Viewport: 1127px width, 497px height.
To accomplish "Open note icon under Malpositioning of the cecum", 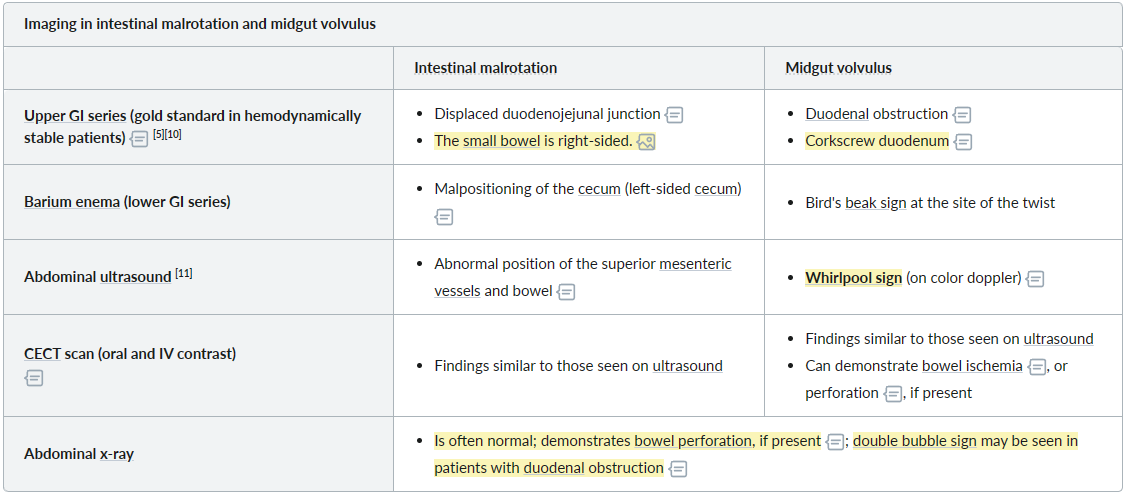I will (x=444, y=216).
